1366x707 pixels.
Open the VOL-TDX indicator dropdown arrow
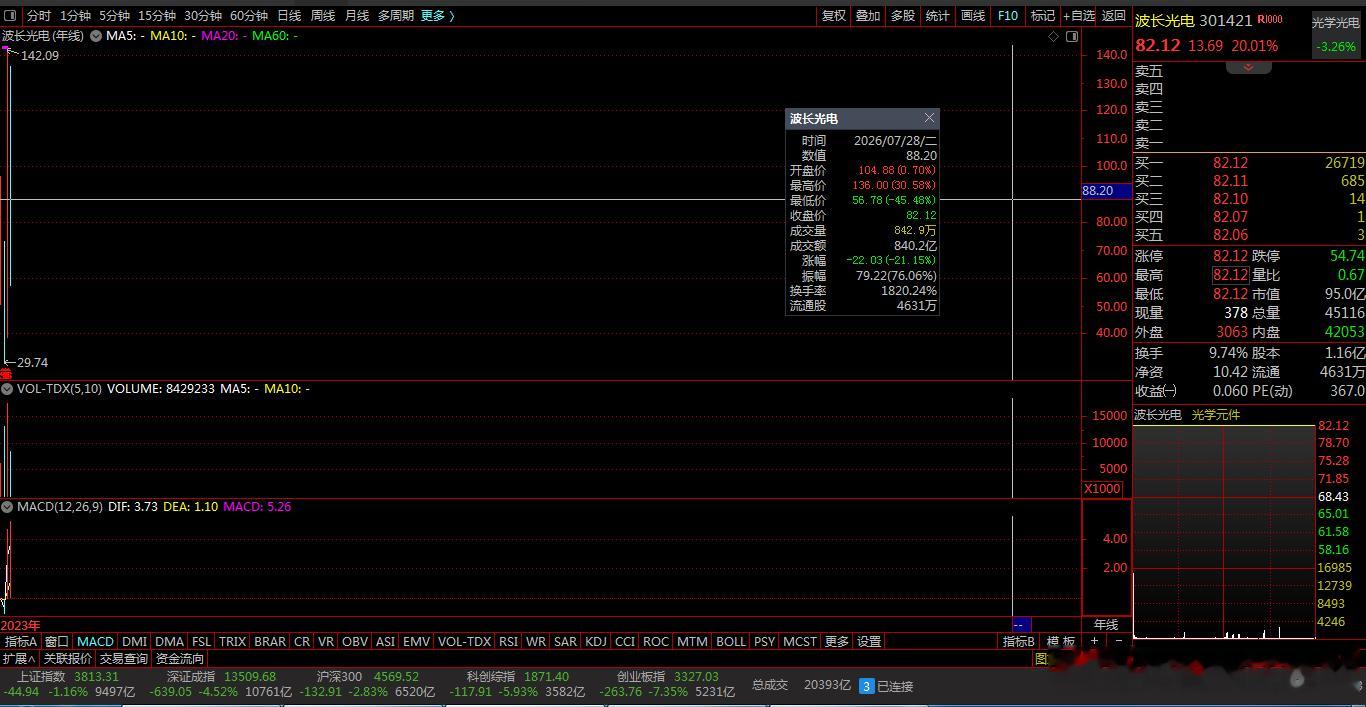(x=7, y=388)
